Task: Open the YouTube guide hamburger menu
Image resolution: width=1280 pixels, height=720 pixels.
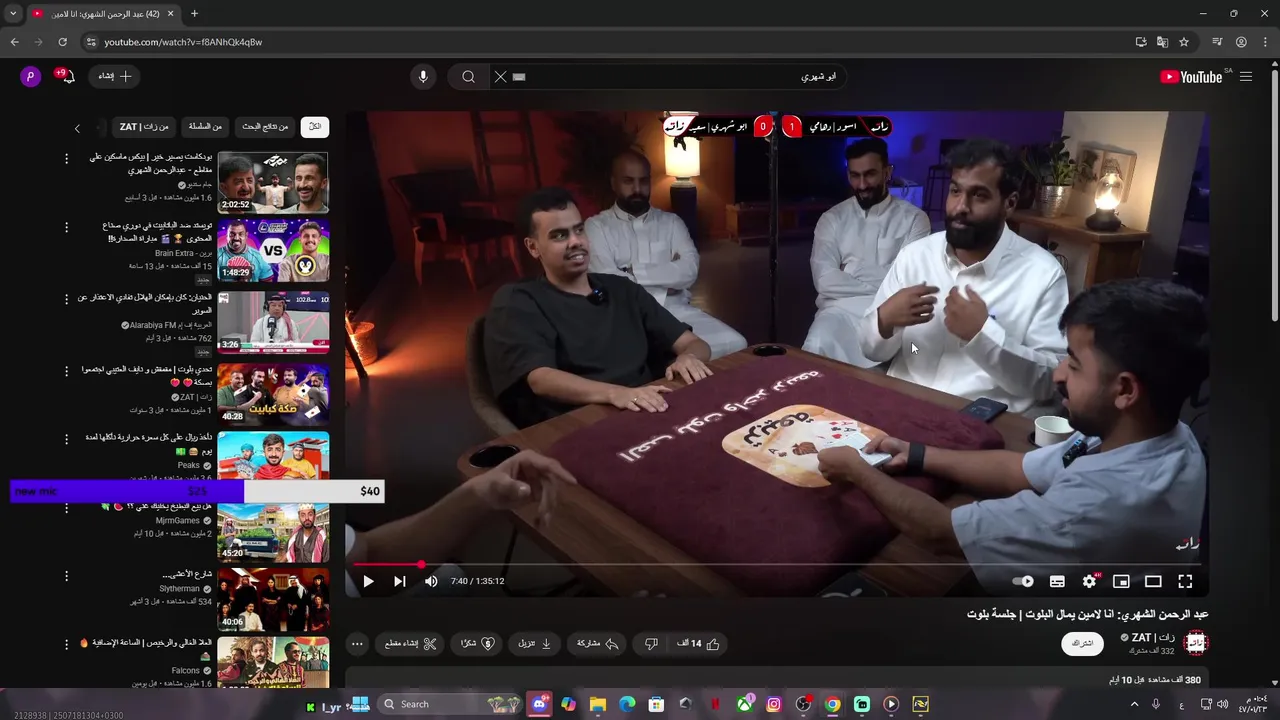Action: (x=1246, y=77)
